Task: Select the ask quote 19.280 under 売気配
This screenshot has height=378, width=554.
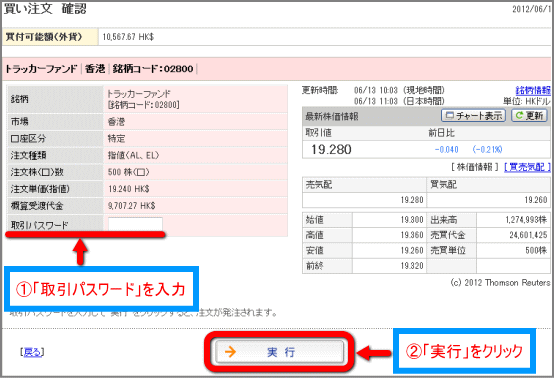Action: click(412, 200)
